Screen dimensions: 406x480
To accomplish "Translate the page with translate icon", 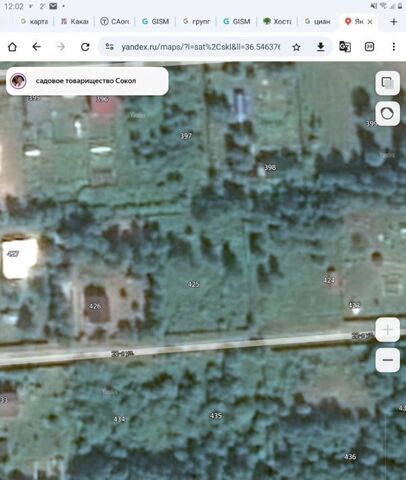I will pos(345,47).
